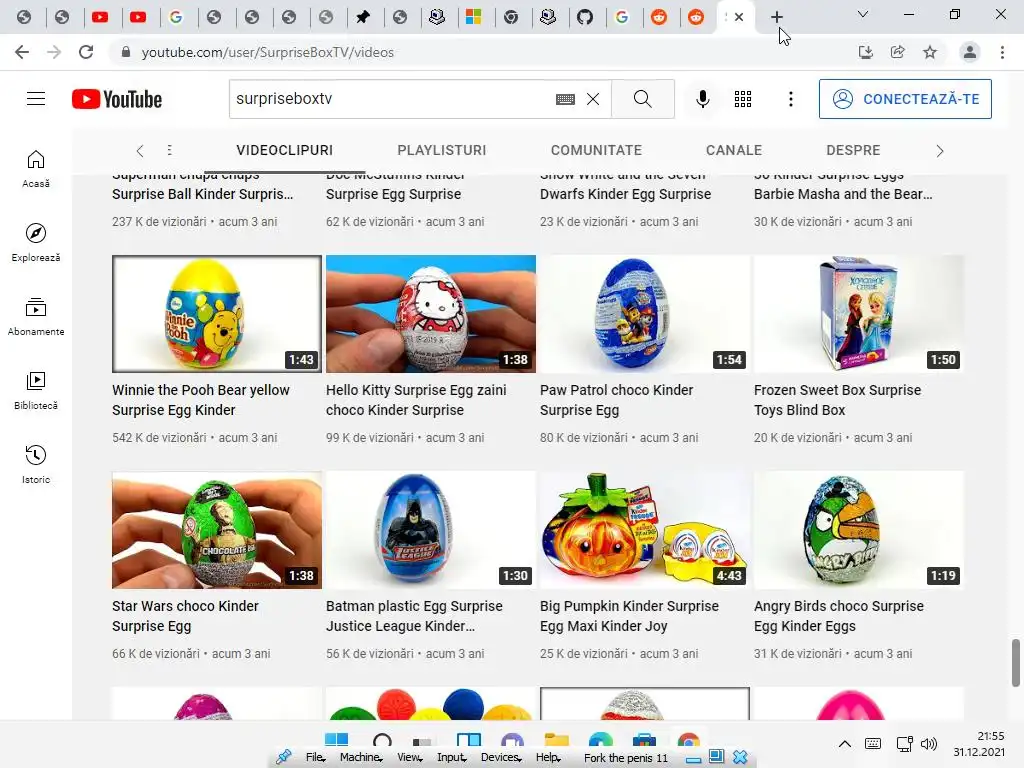Switch to CANALE tab
The image size is (1024, 768).
[734, 150]
